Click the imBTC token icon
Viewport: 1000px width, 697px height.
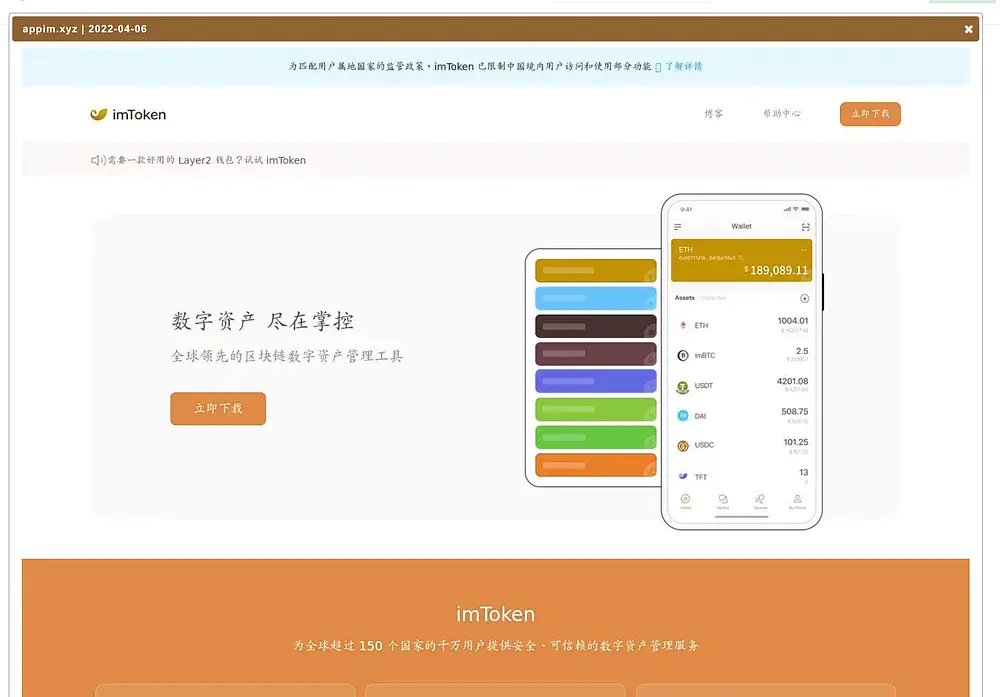tap(682, 355)
